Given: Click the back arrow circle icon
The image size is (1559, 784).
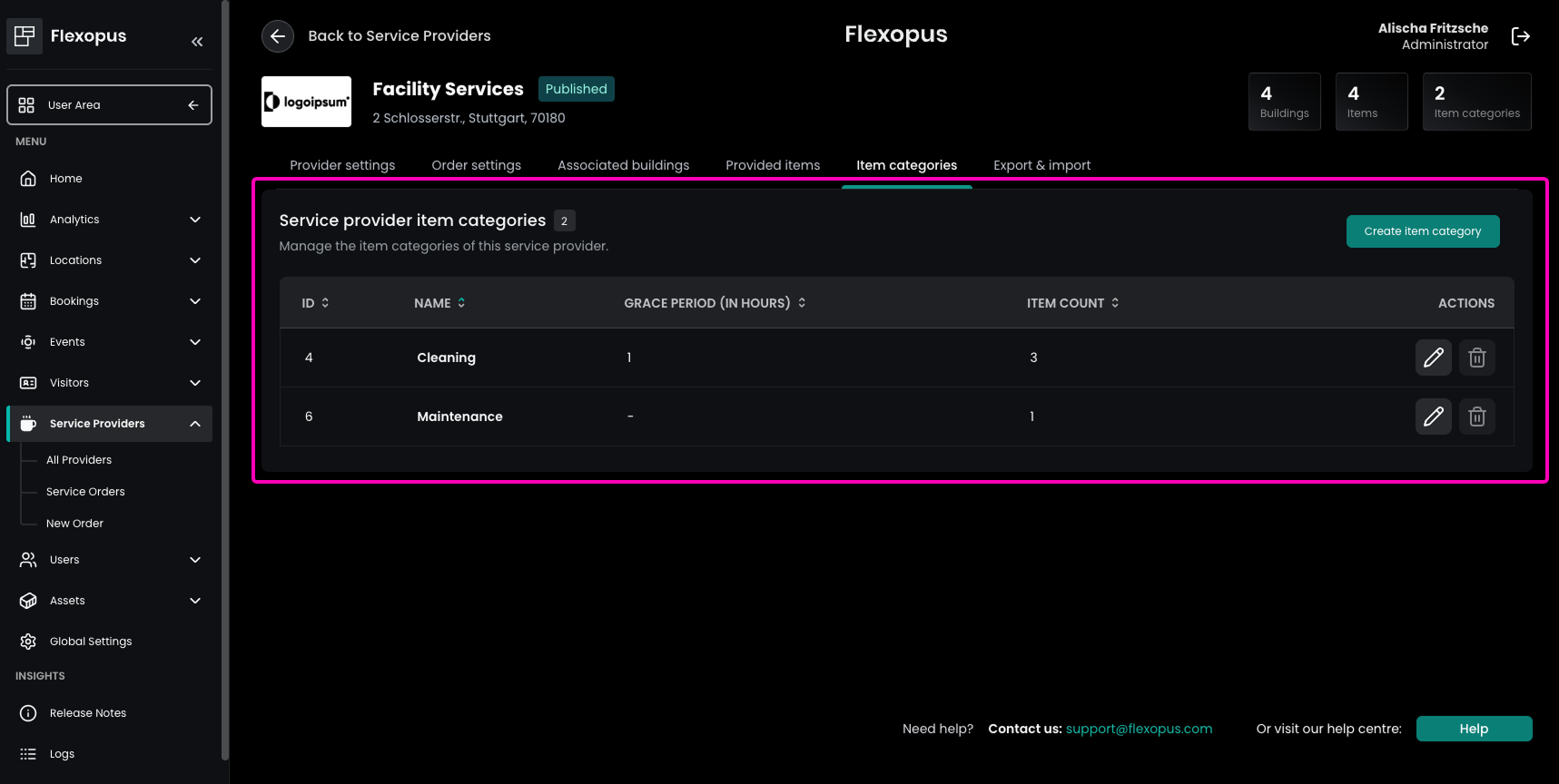Looking at the screenshot, I should tap(278, 36).
